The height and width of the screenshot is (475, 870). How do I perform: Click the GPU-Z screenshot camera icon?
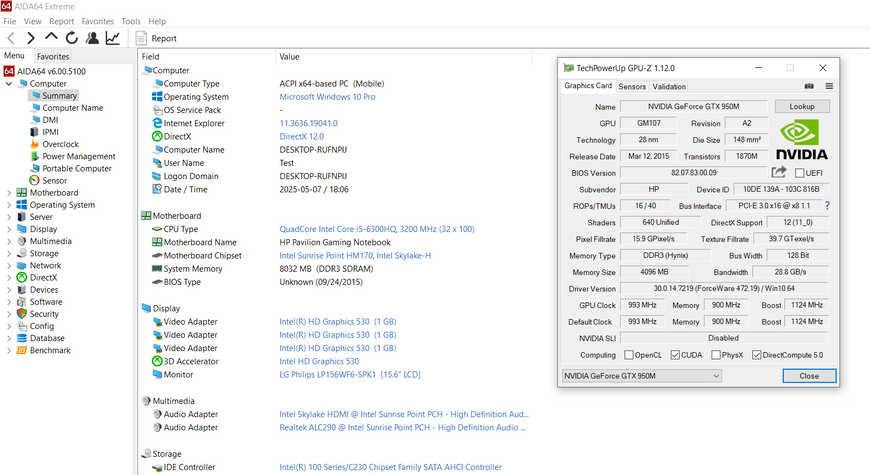tap(809, 86)
